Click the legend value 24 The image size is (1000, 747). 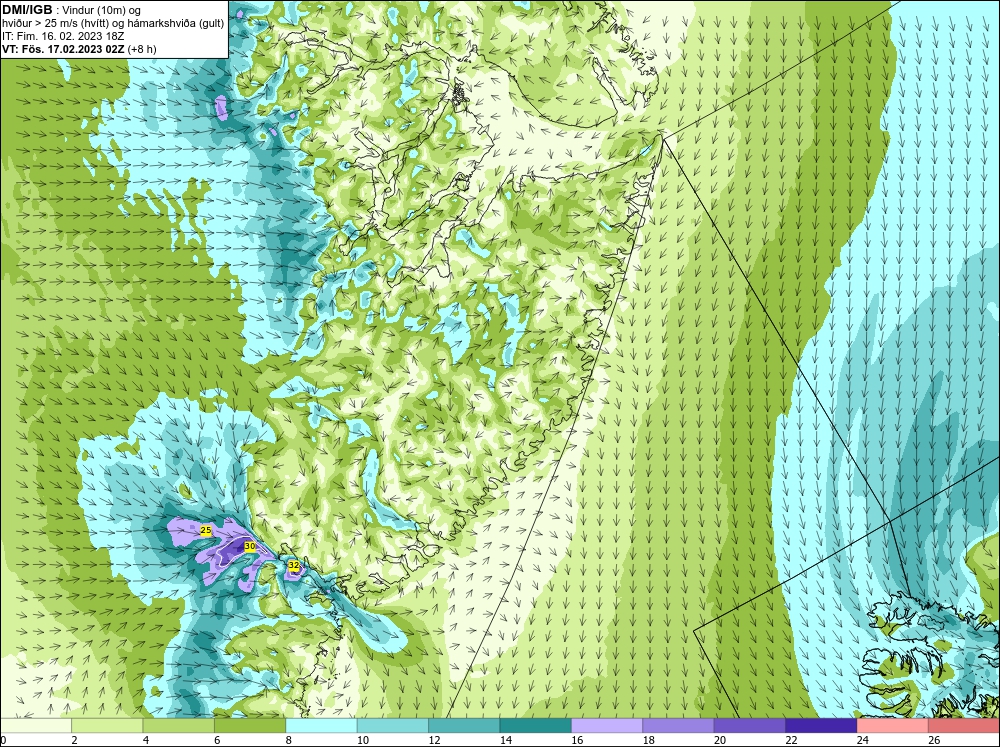tap(863, 740)
